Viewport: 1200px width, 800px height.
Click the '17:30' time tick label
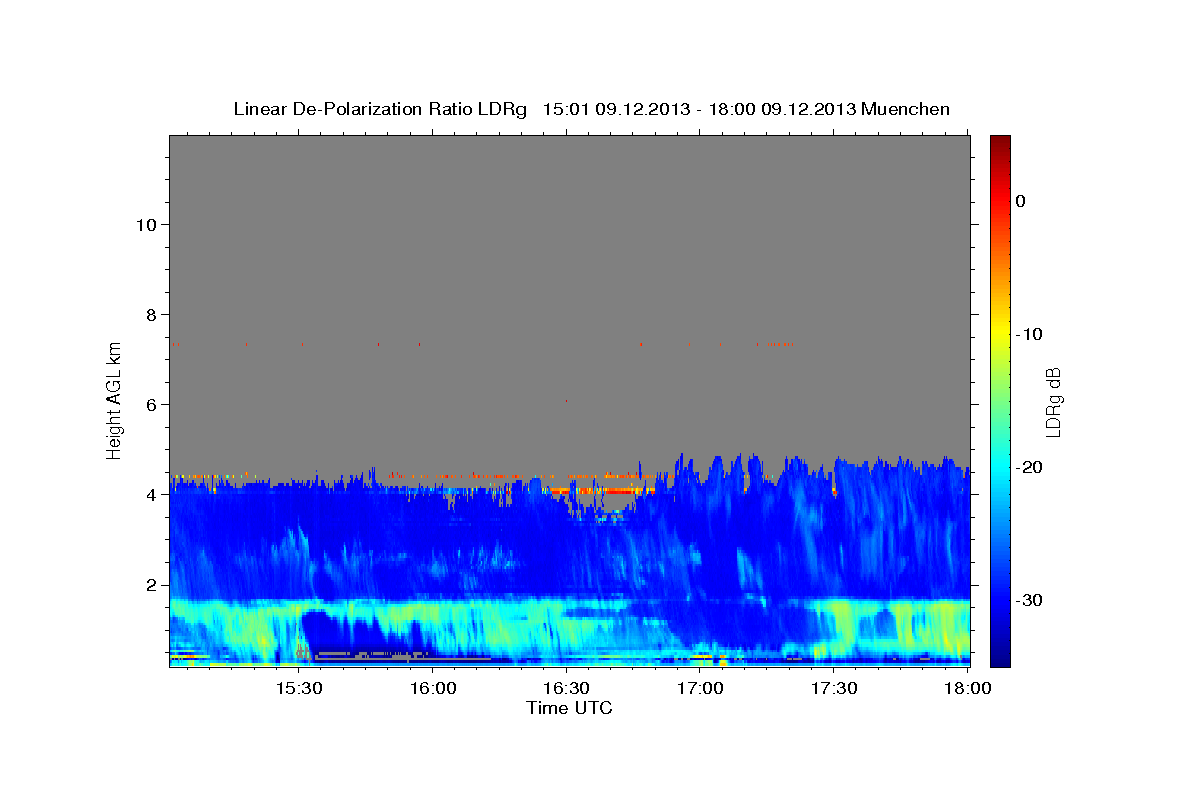(834, 689)
